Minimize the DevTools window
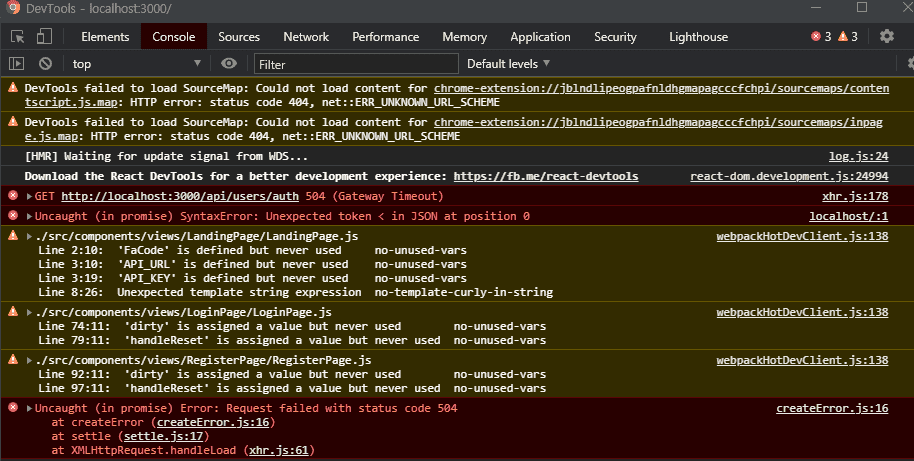The image size is (914, 461). tap(815, 8)
